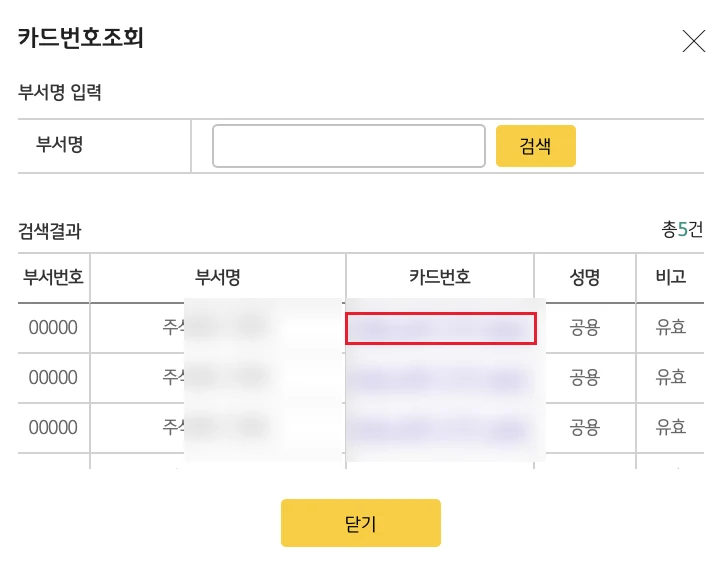Click second row's 유효 status cell
Viewport: 724px width, 564px height.
pos(670,377)
